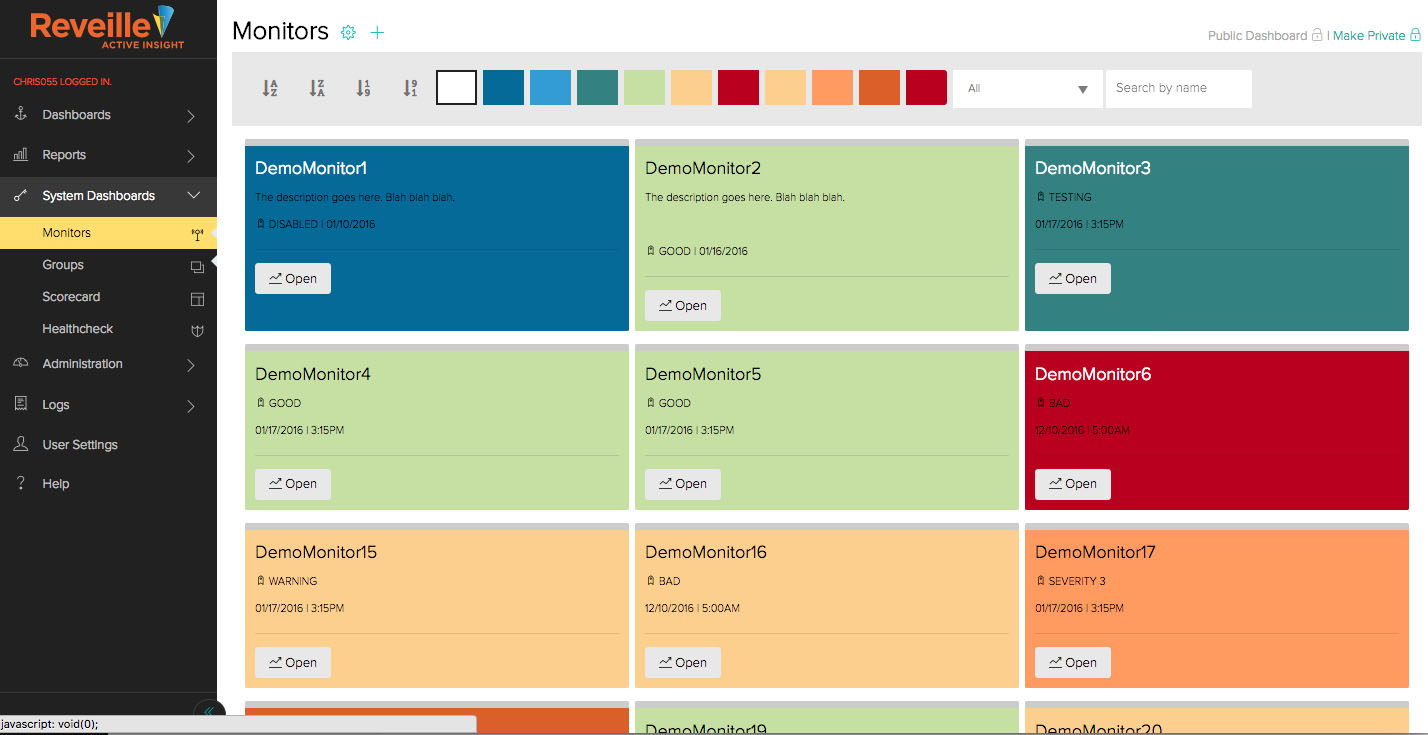The width and height of the screenshot is (1428, 735).
Task: Sort monitors numerically 9 to 1
Action: 410,88
